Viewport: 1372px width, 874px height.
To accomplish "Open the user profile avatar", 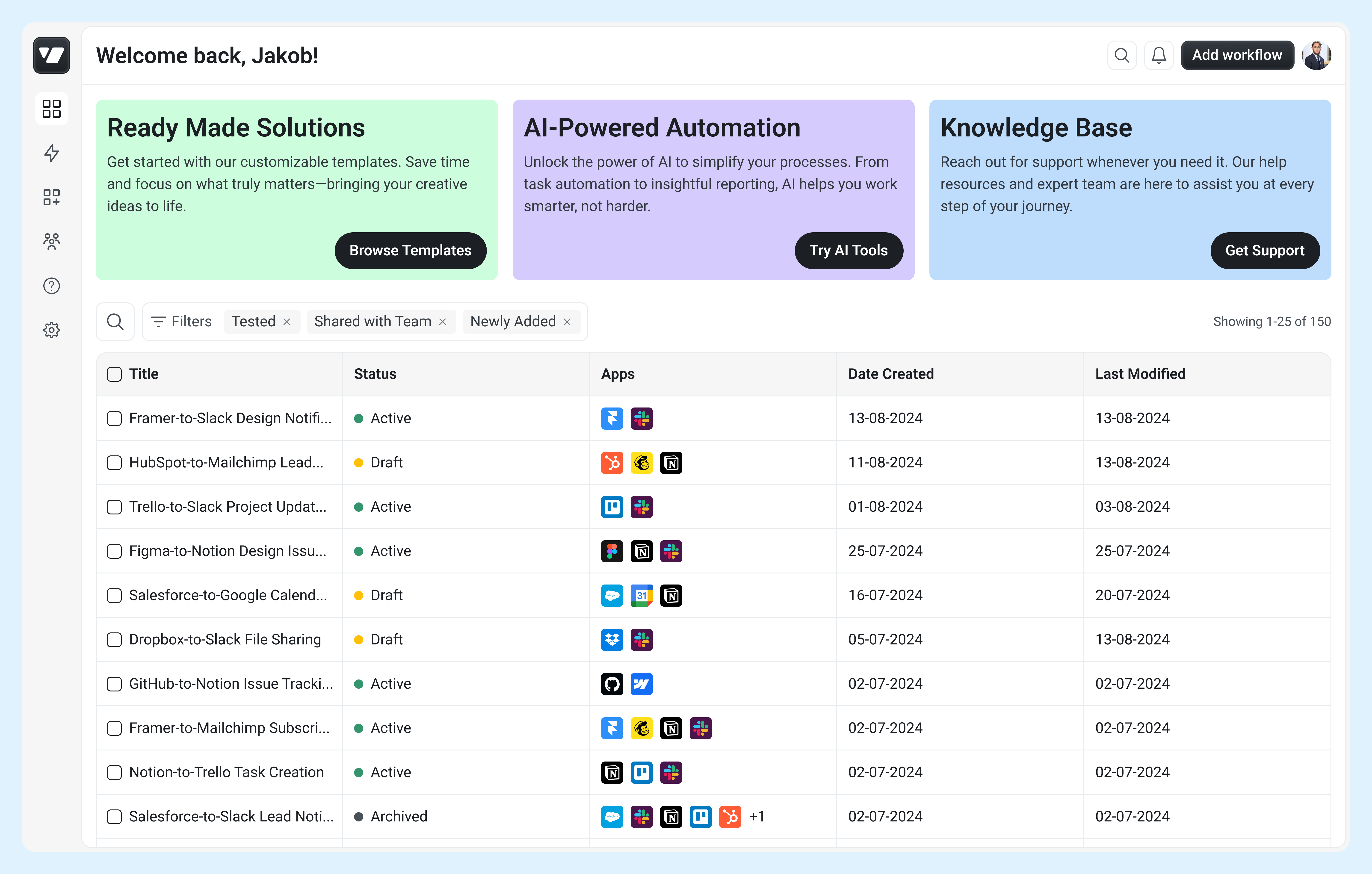I will (x=1316, y=55).
